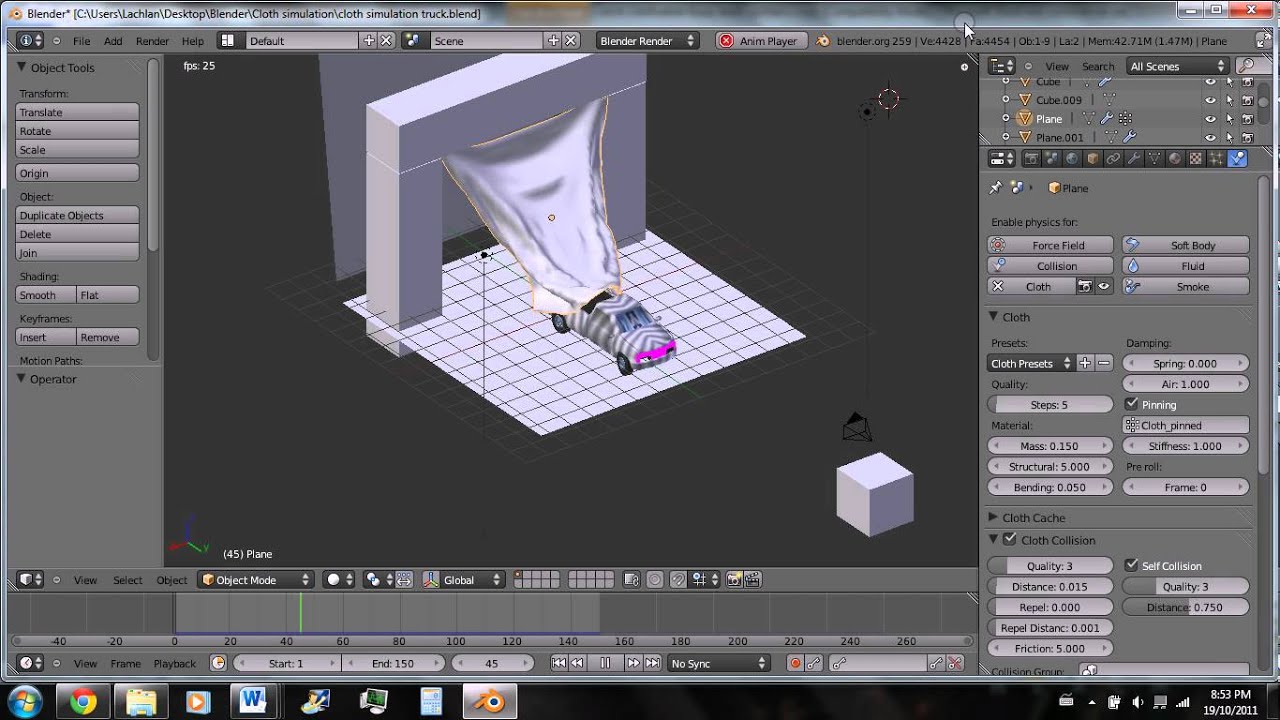Open the World properties tab icon
The height and width of the screenshot is (720, 1280).
[1072, 158]
